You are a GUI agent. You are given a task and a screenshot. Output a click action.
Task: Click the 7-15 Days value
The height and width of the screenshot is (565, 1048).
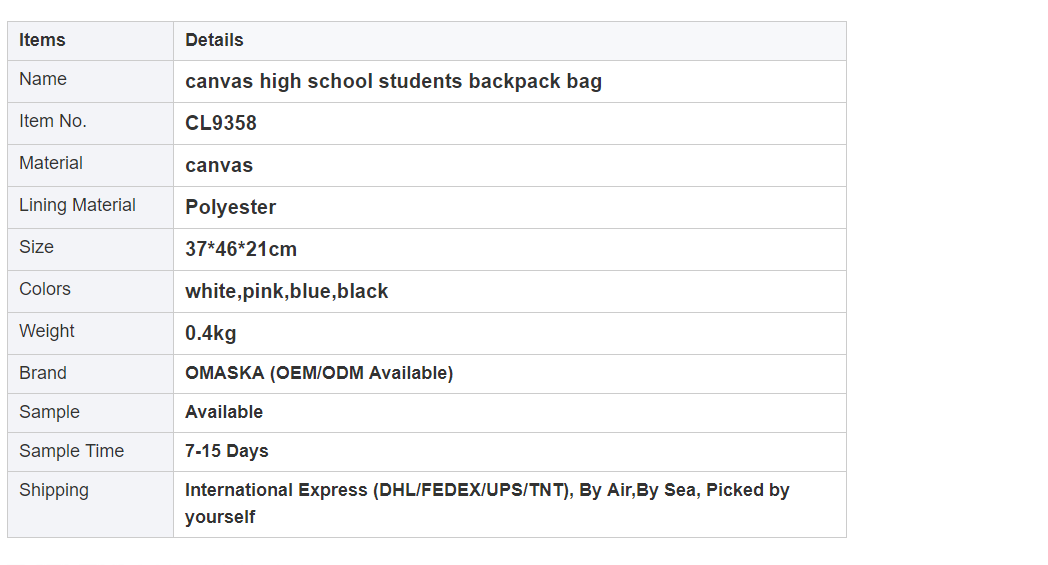click(227, 451)
